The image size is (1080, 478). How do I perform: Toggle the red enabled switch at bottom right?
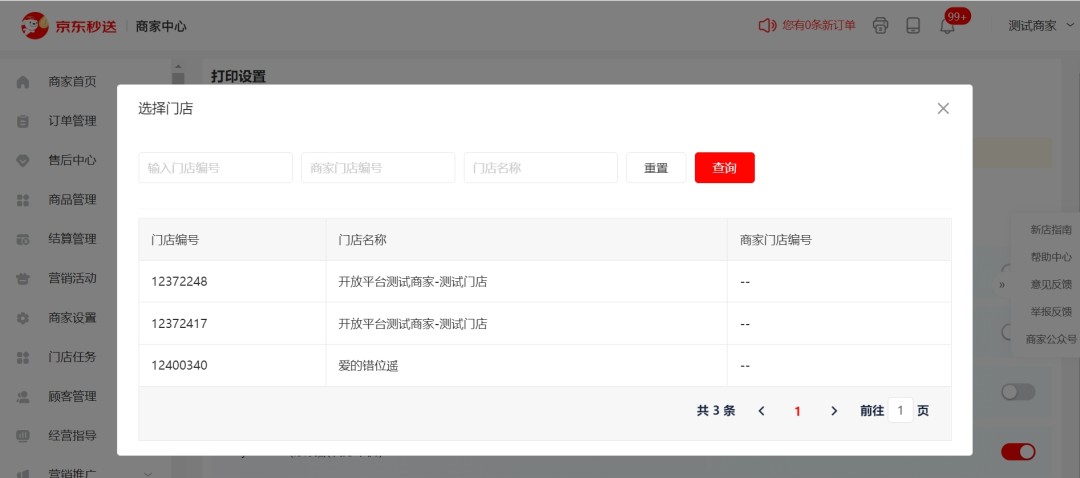[1018, 452]
